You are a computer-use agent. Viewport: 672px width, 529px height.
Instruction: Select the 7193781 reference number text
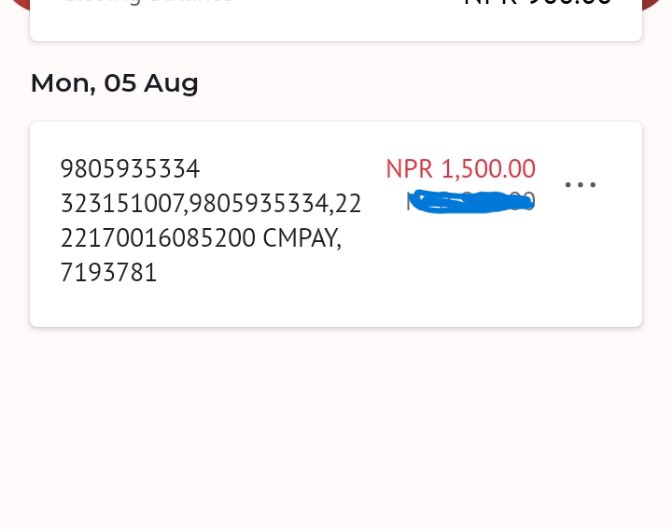(108, 272)
